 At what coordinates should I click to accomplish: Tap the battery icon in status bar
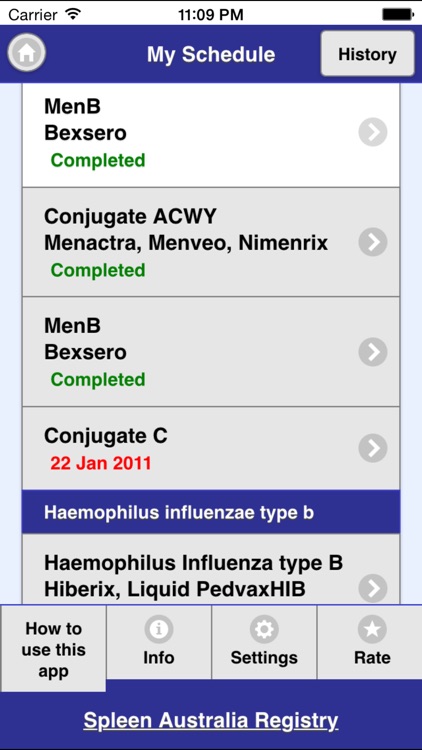point(398,14)
